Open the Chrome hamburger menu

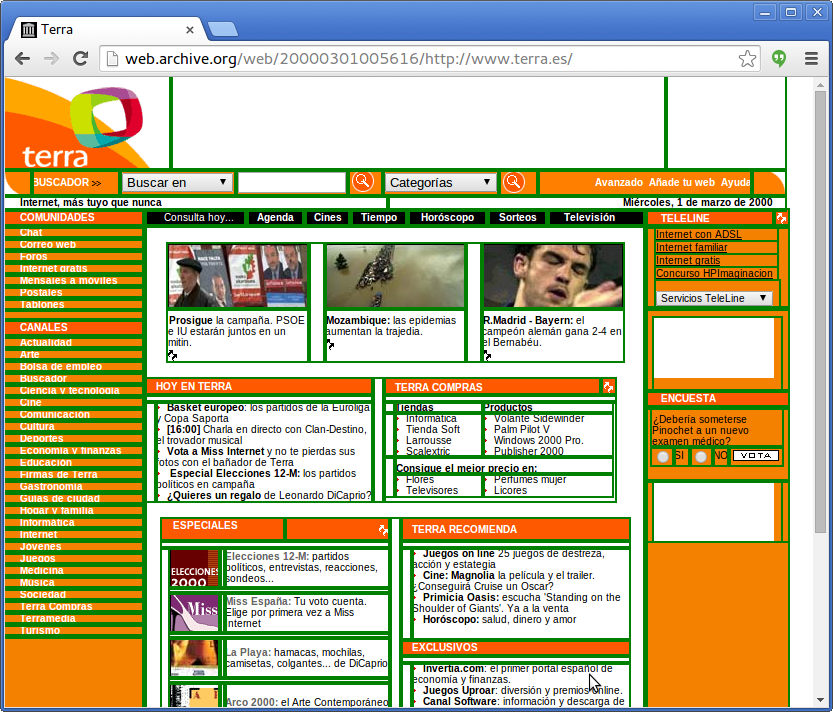tap(811, 58)
